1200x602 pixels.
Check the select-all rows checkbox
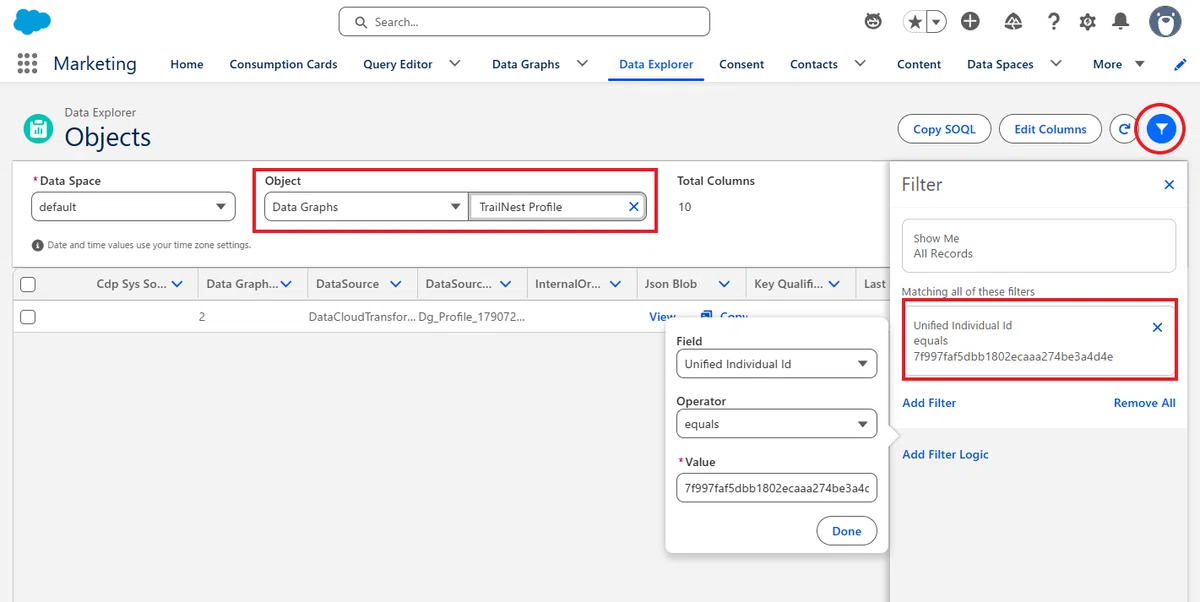(x=28, y=284)
